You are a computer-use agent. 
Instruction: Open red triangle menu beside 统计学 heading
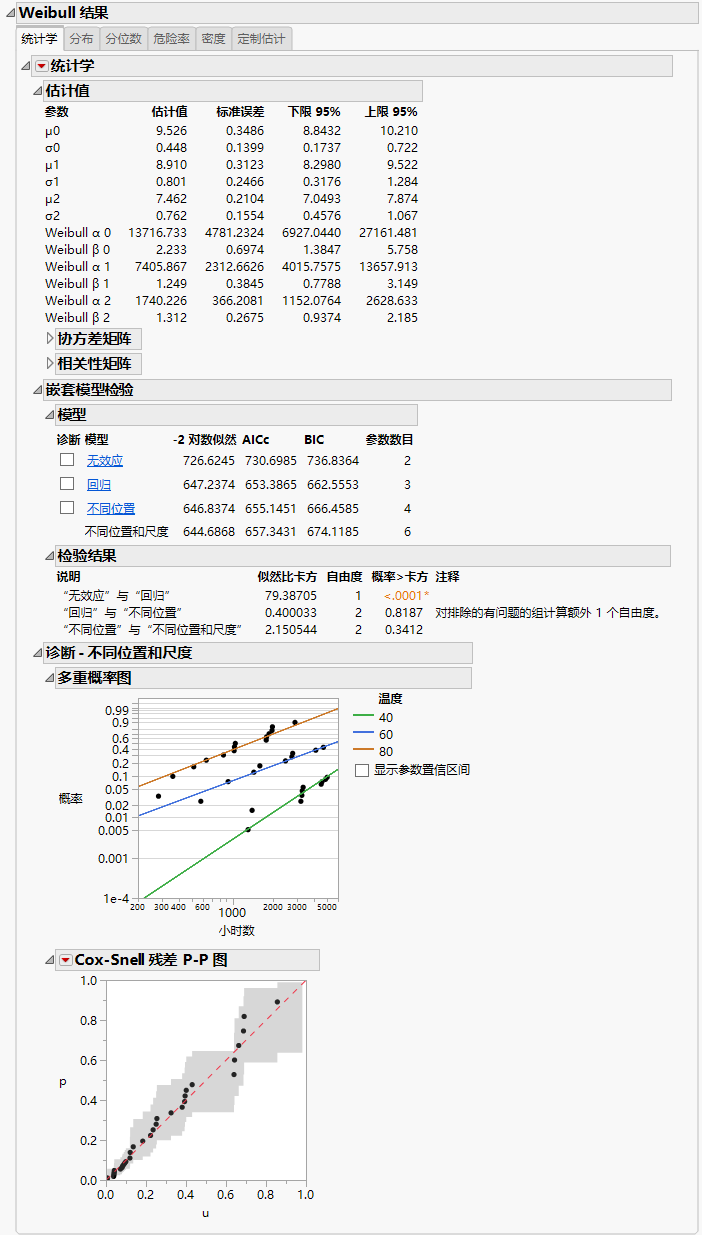pos(41,66)
